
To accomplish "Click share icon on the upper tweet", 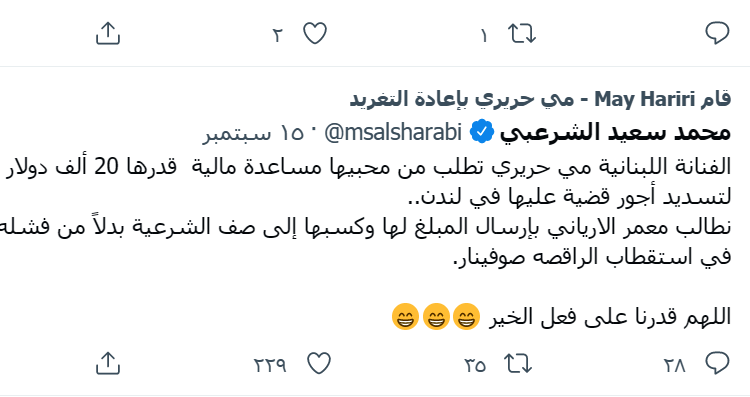I will tap(108, 33).
